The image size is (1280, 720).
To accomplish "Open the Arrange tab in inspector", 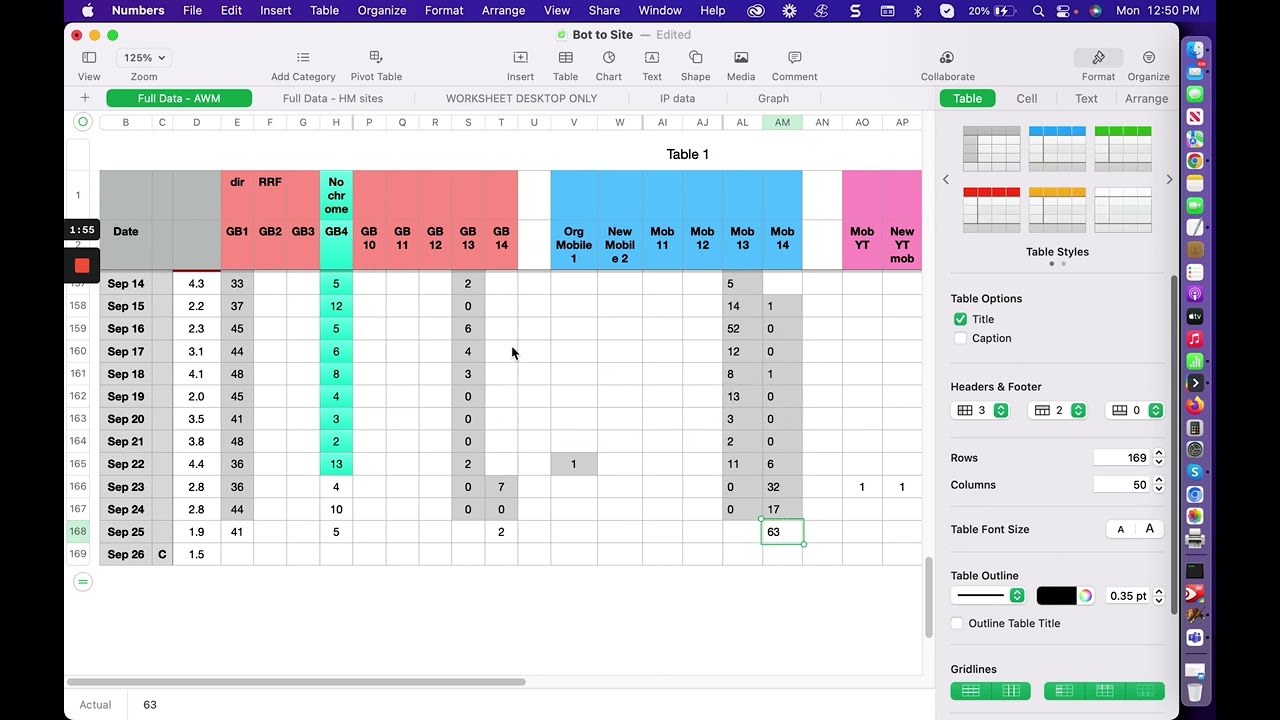I will (x=1146, y=98).
